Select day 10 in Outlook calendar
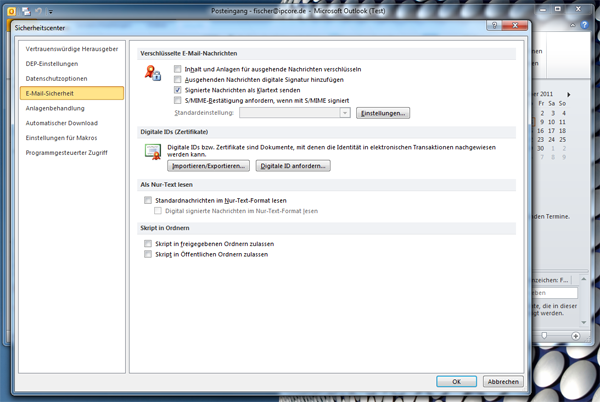The width and height of the screenshot is (600, 402). point(551,122)
